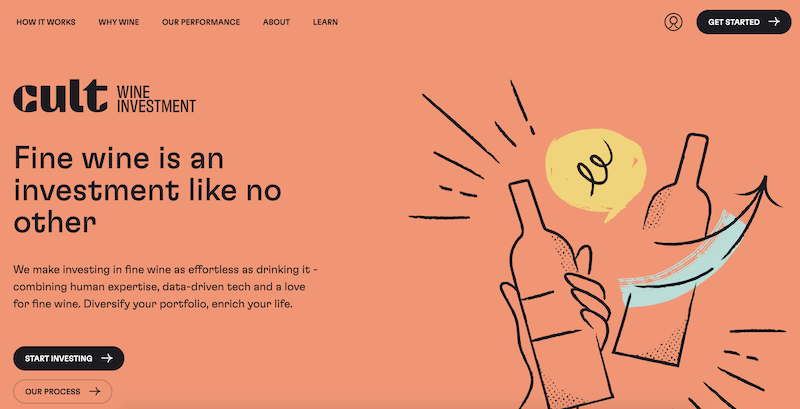Click the Cult logo wordmark
The image size is (800, 409).
[60, 96]
